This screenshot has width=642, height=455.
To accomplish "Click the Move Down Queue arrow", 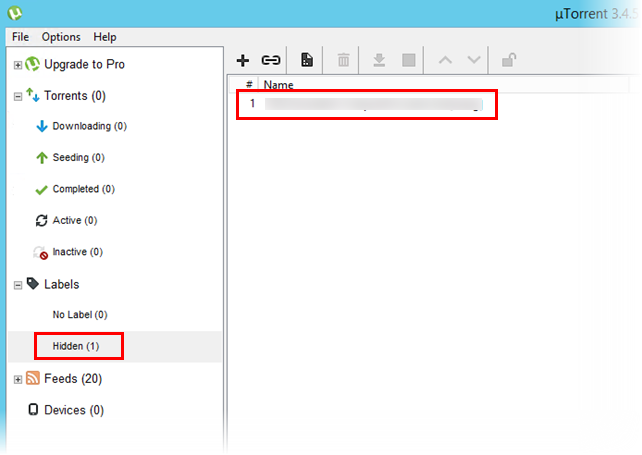I will 474,60.
